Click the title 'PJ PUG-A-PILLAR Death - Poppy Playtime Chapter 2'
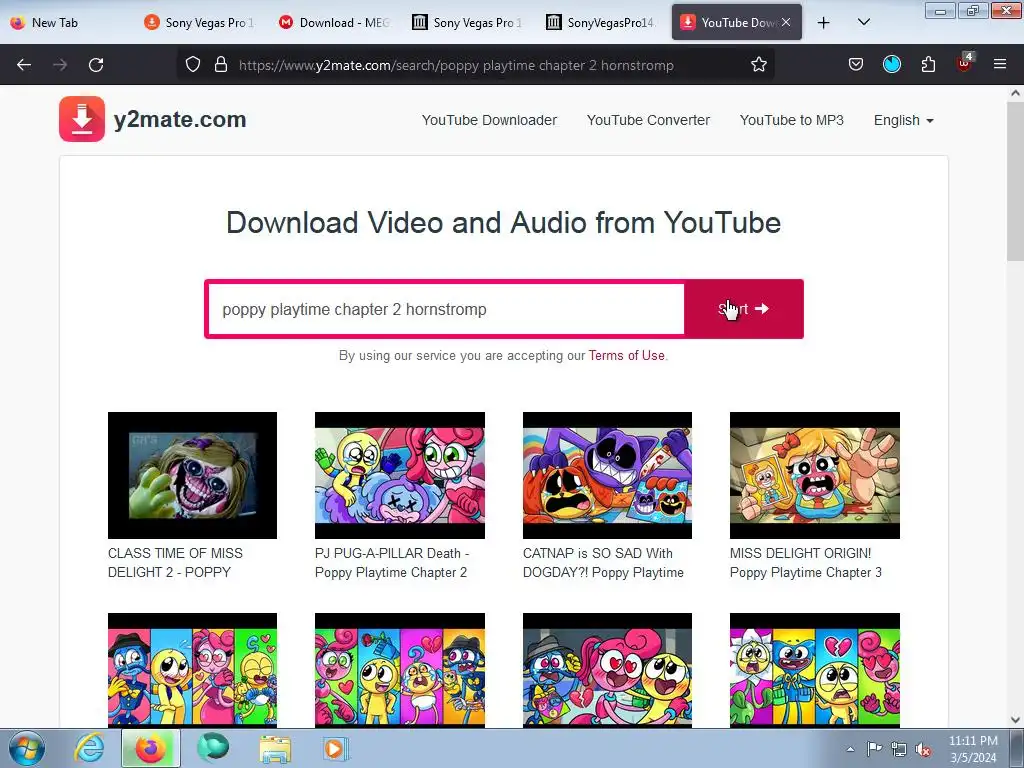 392,562
